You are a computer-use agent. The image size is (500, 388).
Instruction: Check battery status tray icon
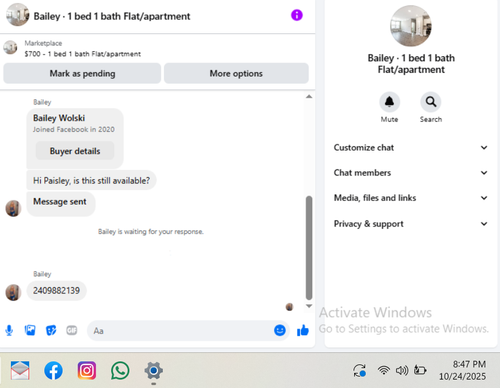tap(420, 370)
